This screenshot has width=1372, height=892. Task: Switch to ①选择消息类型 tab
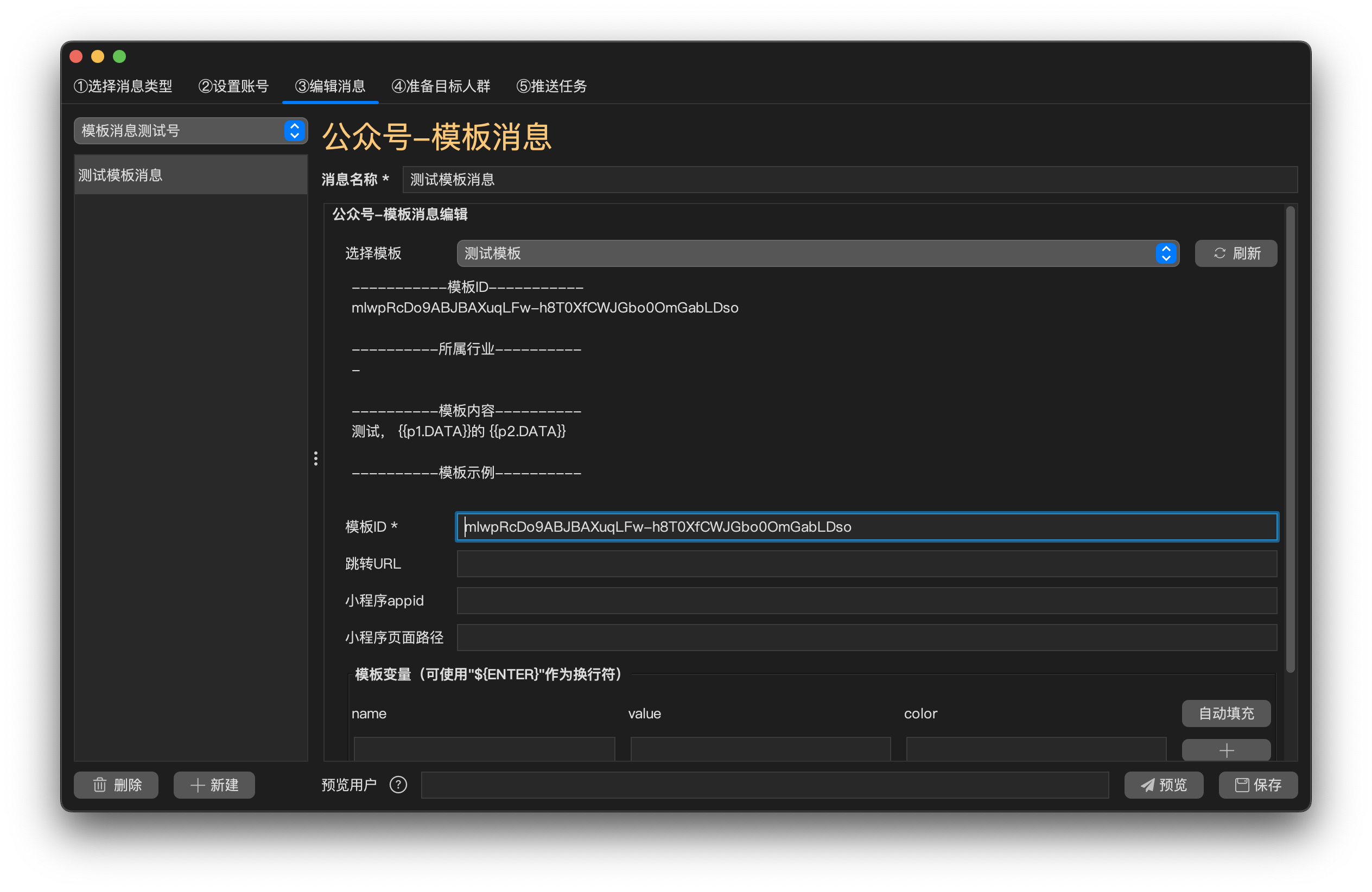tap(123, 86)
